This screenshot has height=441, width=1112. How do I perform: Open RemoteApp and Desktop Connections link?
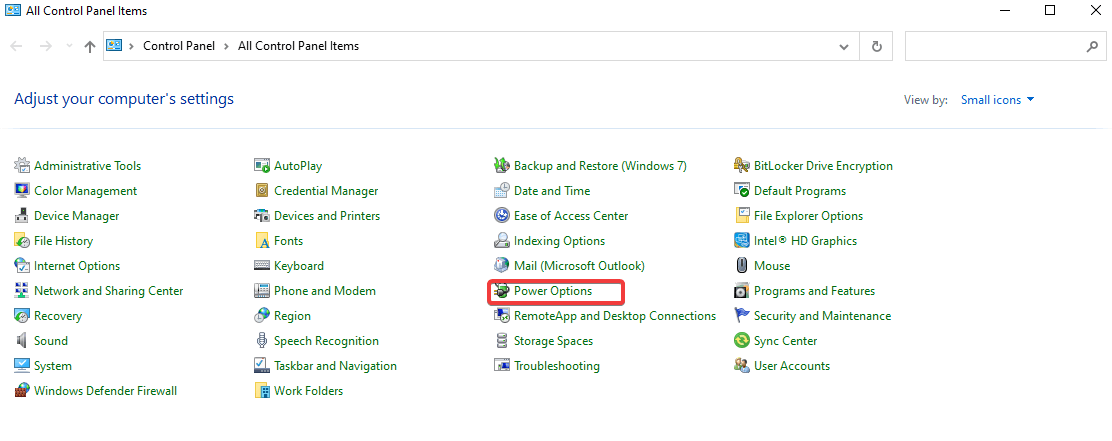point(615,316)
